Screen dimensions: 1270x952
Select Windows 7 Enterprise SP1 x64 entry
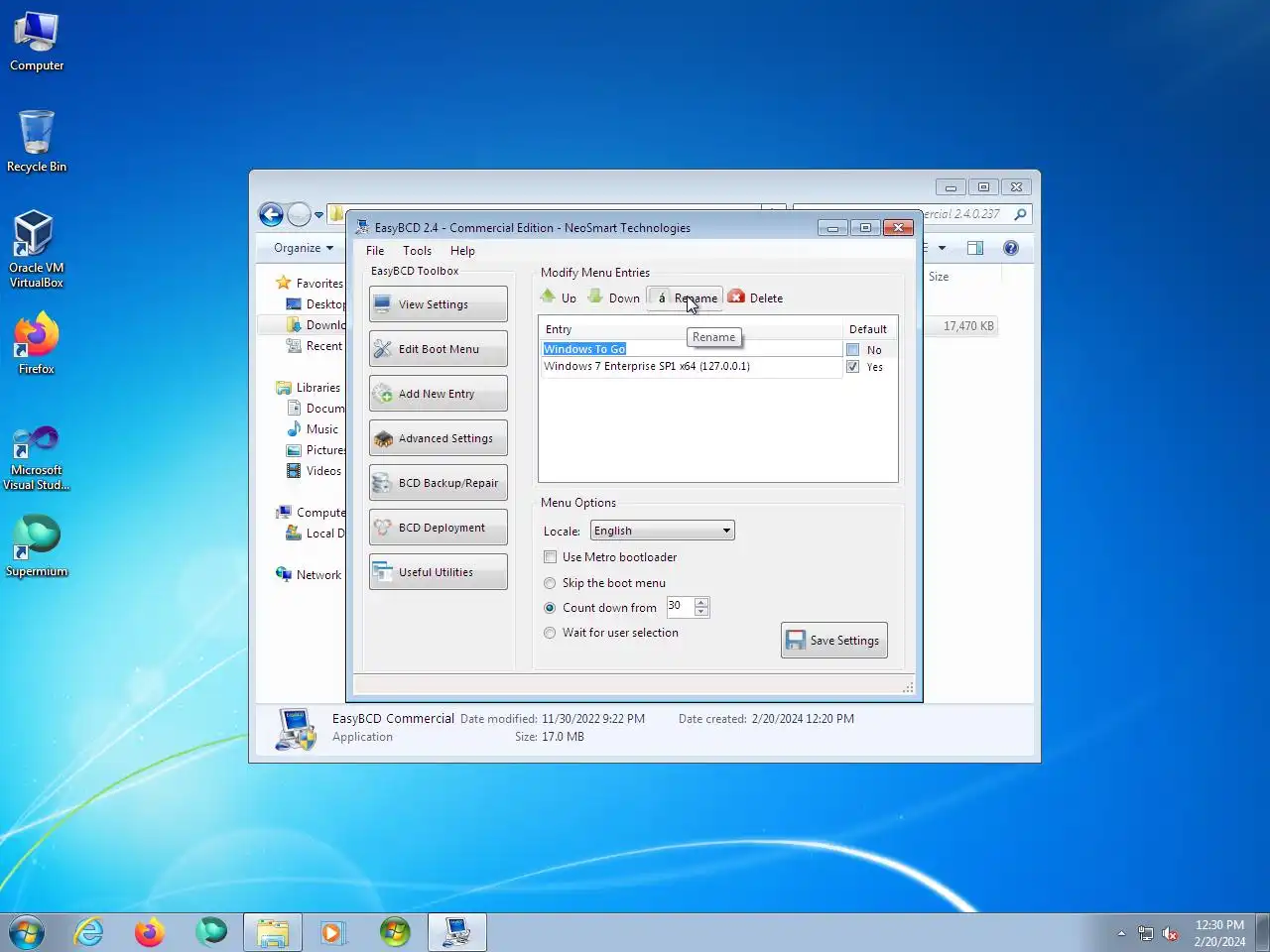pyautogui.click(x=692, y=366)
